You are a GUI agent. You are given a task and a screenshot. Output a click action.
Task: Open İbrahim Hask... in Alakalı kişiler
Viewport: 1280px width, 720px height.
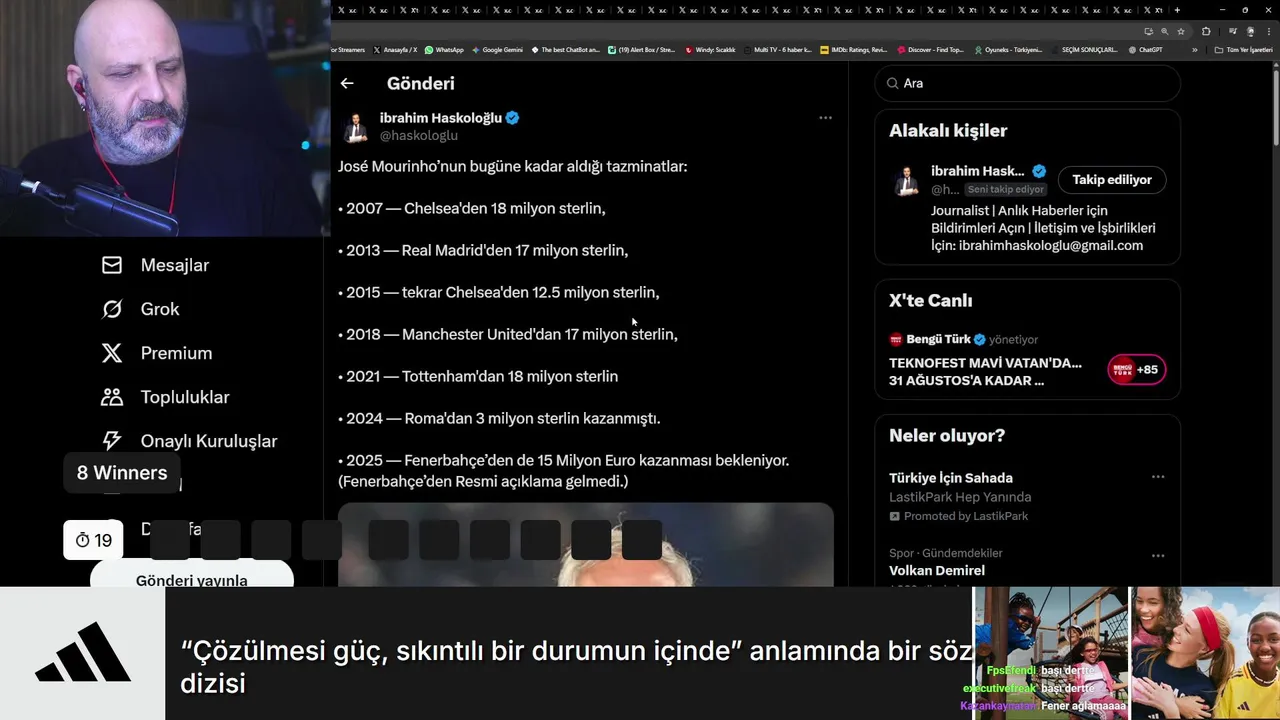(977, 171)
